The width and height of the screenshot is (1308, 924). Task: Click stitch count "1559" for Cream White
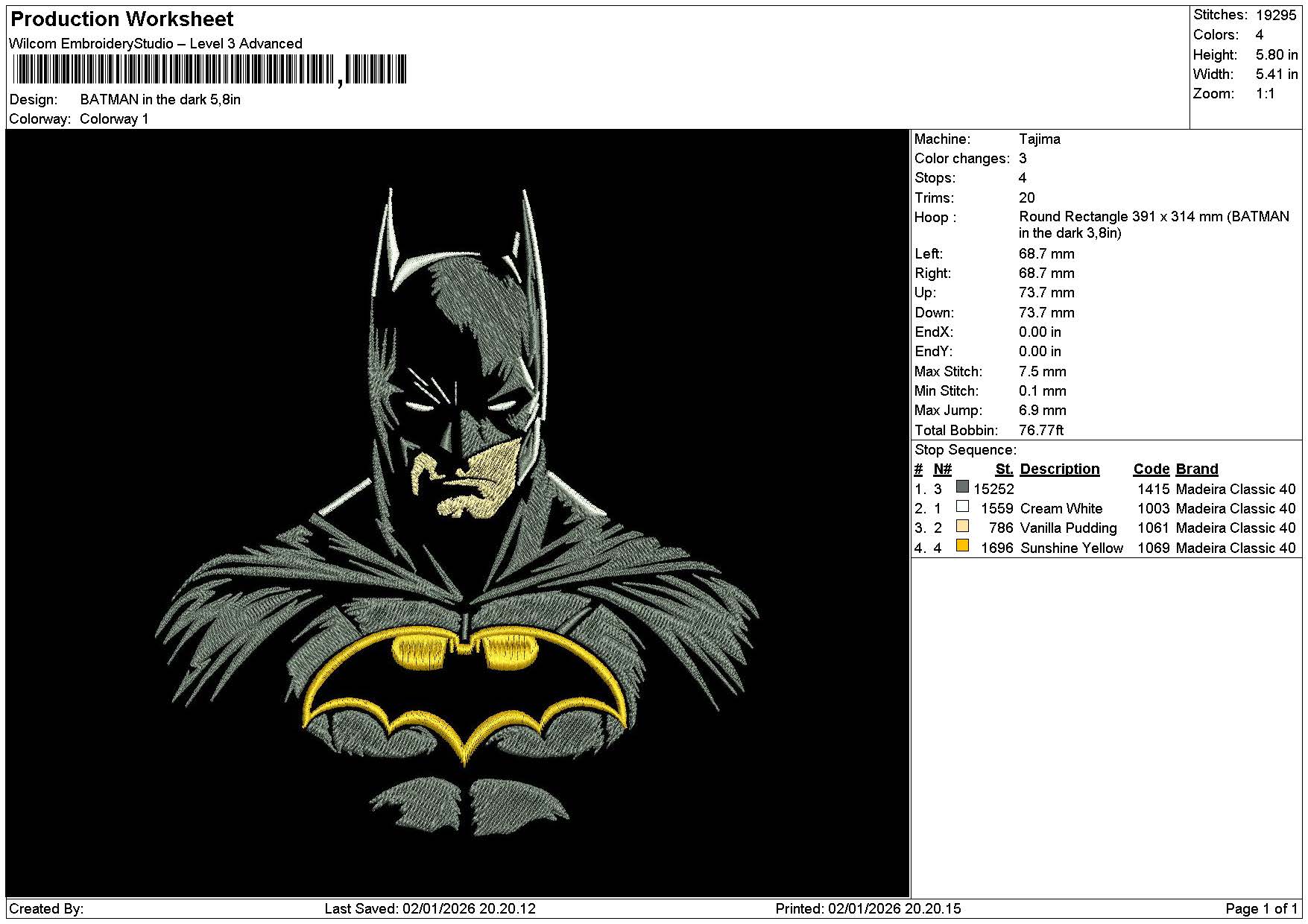click(997, 509)
